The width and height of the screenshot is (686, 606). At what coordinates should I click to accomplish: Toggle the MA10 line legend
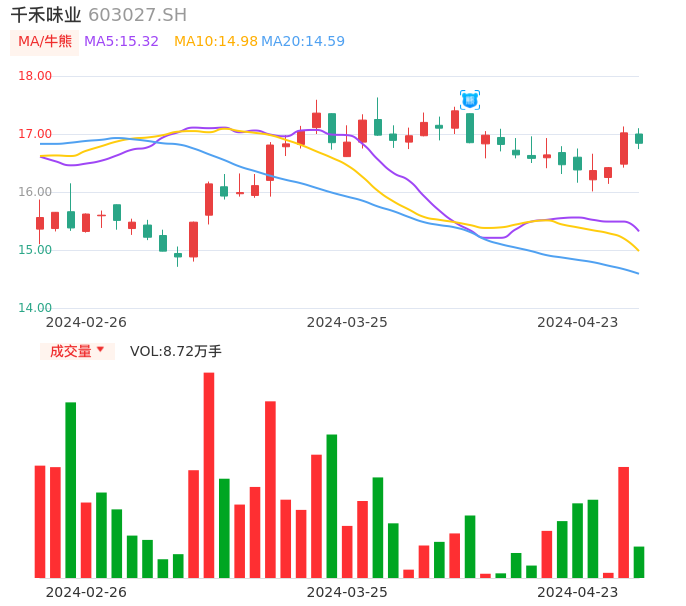click(215, 42)
